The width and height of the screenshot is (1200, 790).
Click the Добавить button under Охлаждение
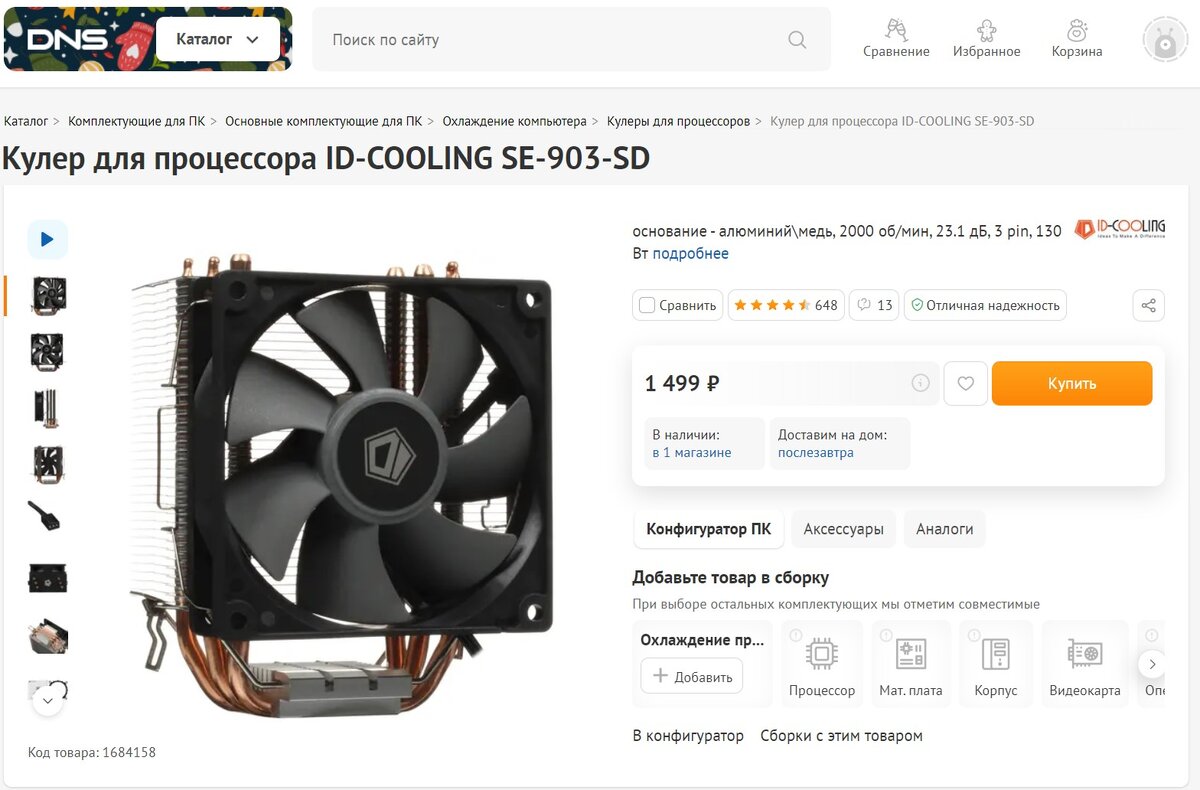coord(692,676)
